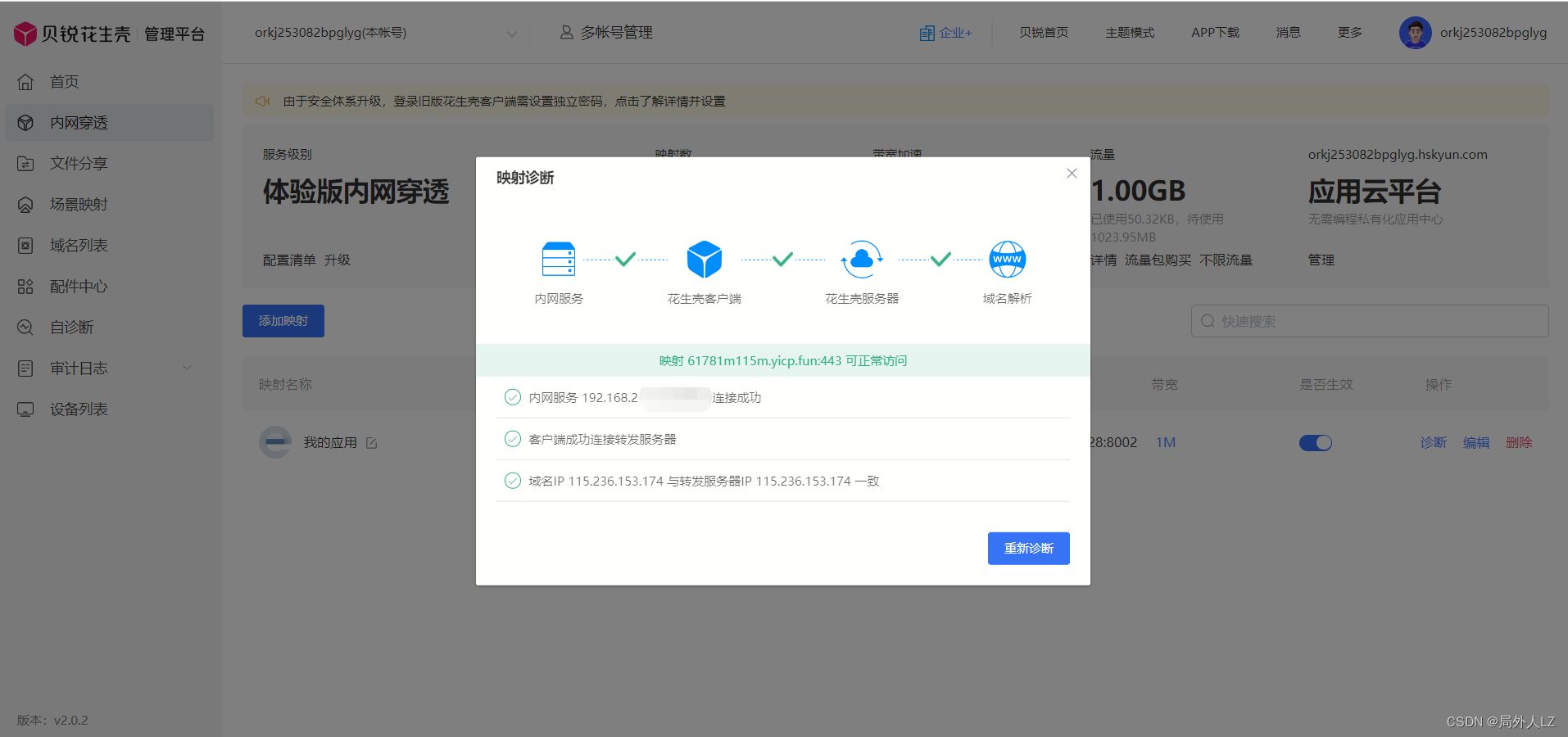Viewport: 1568px width, 737px height.
Task: Click 诊断 in the operations column
Action: (1434, 442)
